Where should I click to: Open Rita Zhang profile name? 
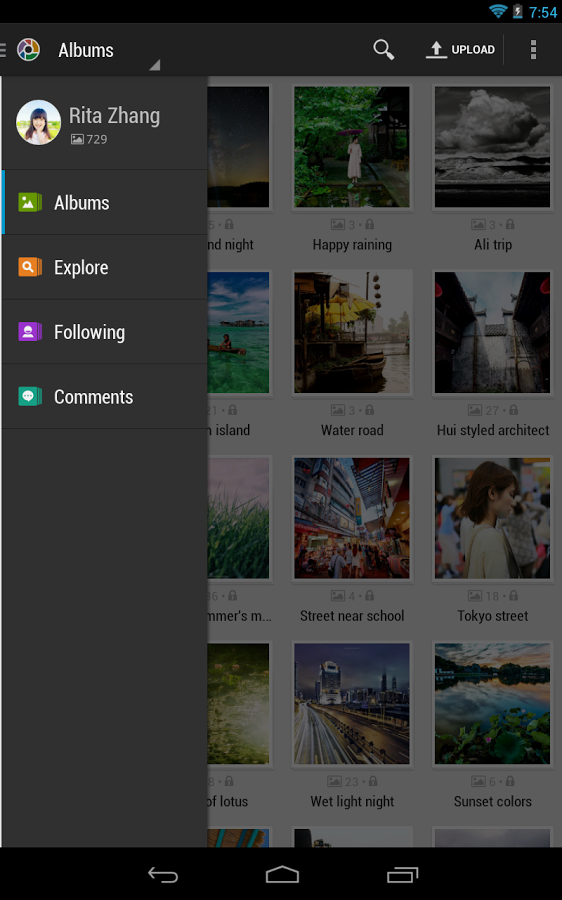pyautogui.click(x=114, y=115)
